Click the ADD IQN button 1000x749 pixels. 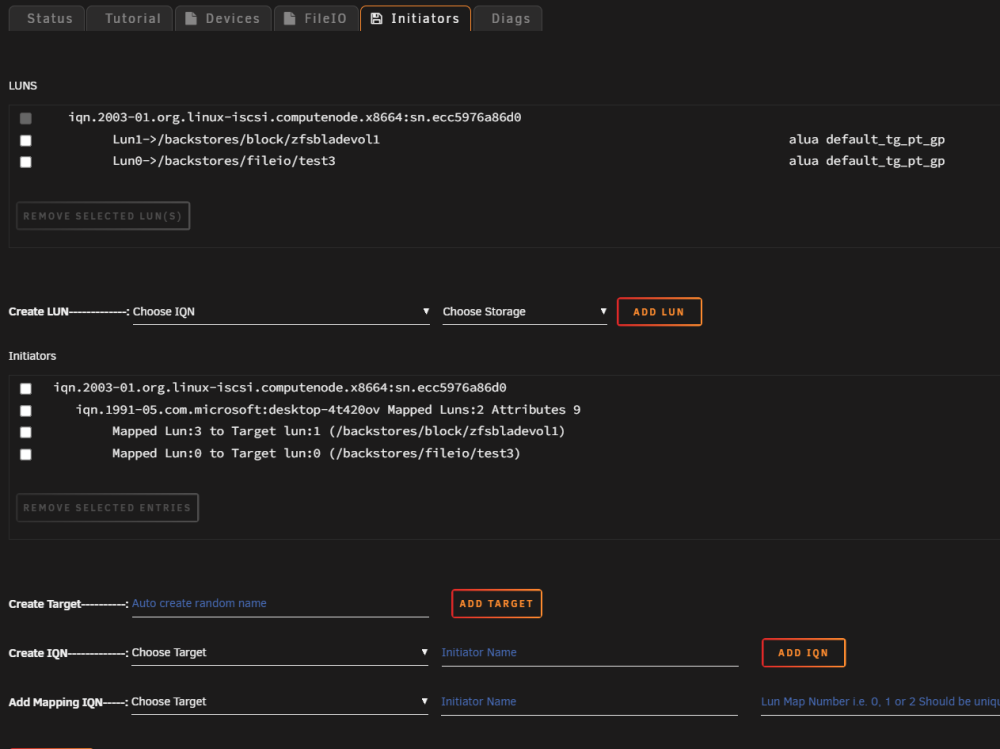point(803,653)
